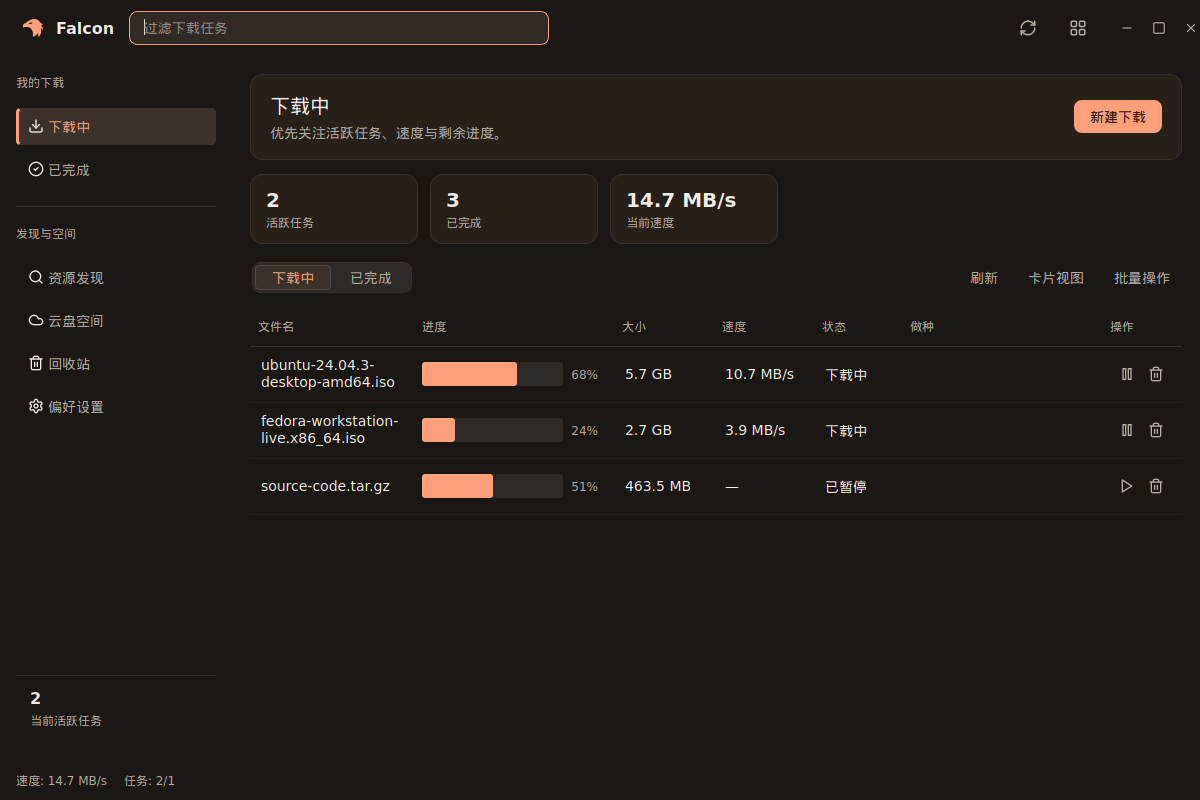1200x800 pixels.
Task: Click the Falcon bird logo icon
Action: [33, 28]
